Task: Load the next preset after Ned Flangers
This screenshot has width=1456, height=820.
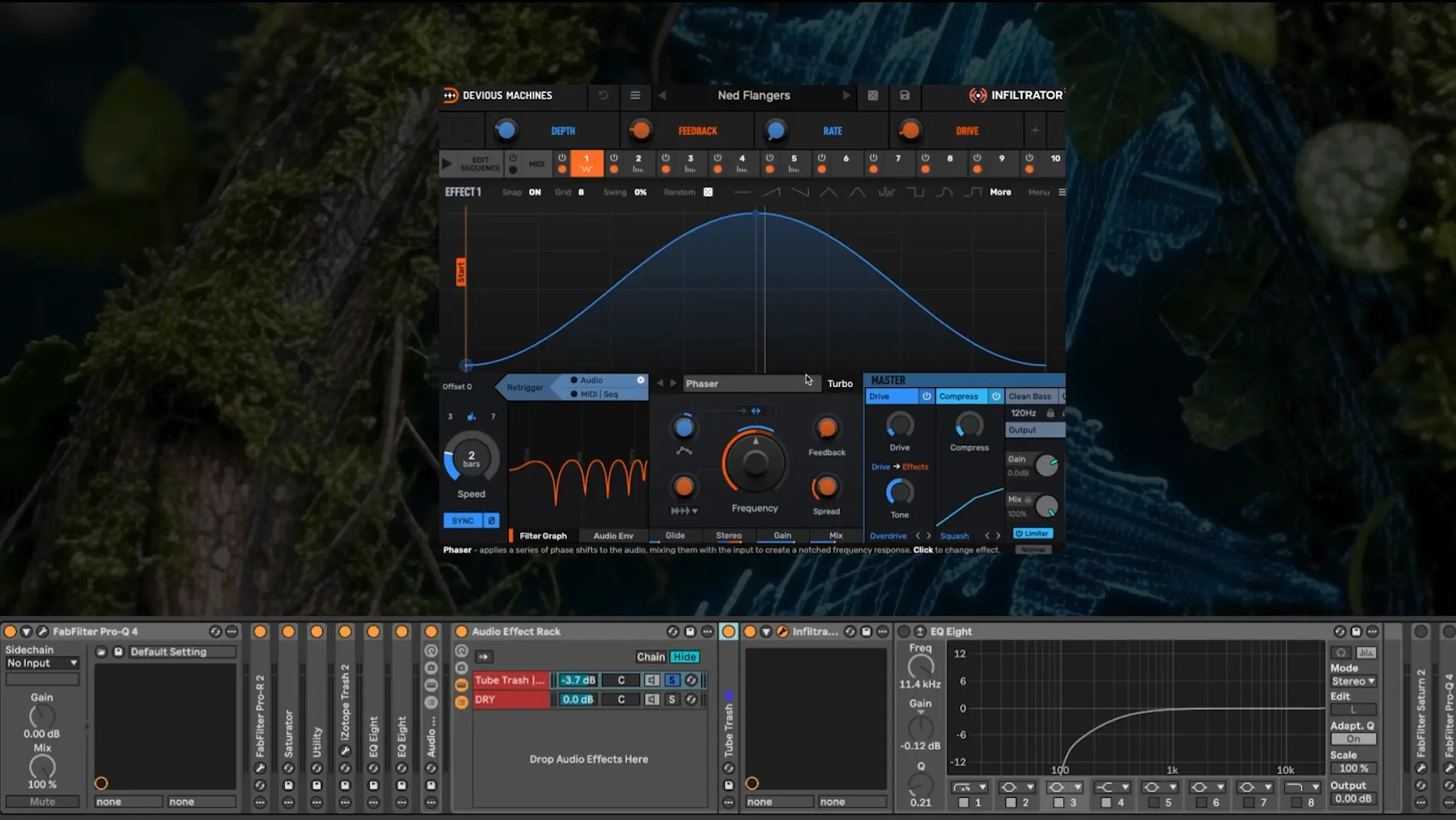Action: [846, 95]
